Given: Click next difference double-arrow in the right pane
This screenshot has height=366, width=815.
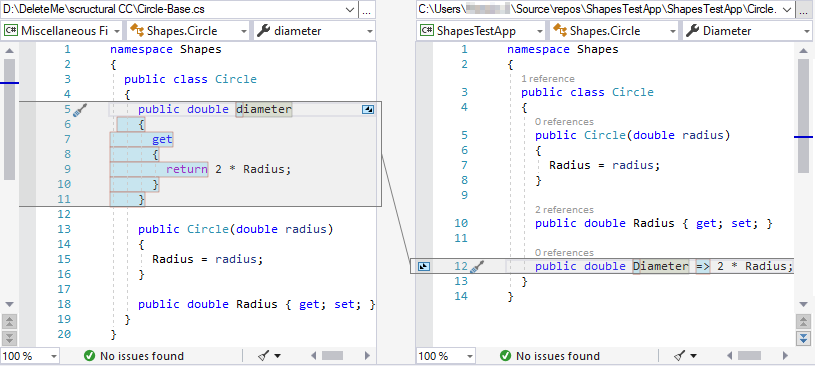Looking at the screenshot, I should tap(804, 337).
